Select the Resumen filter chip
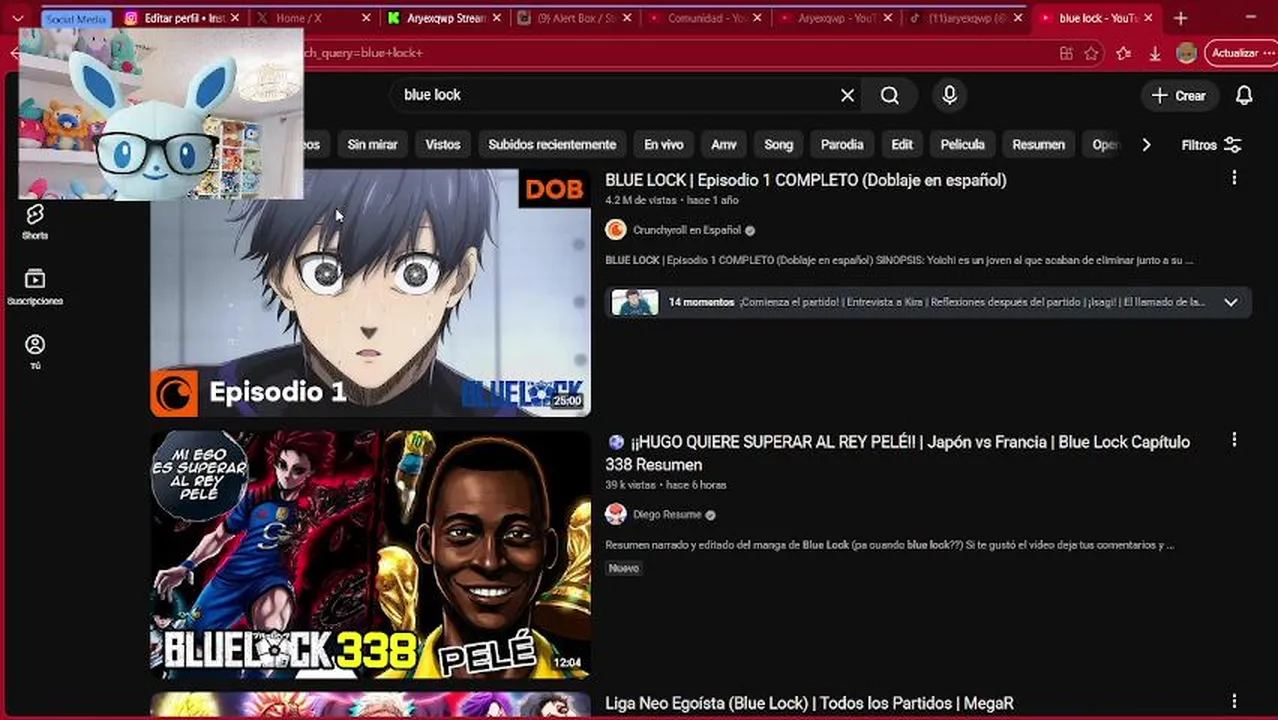 [1038, 145]
